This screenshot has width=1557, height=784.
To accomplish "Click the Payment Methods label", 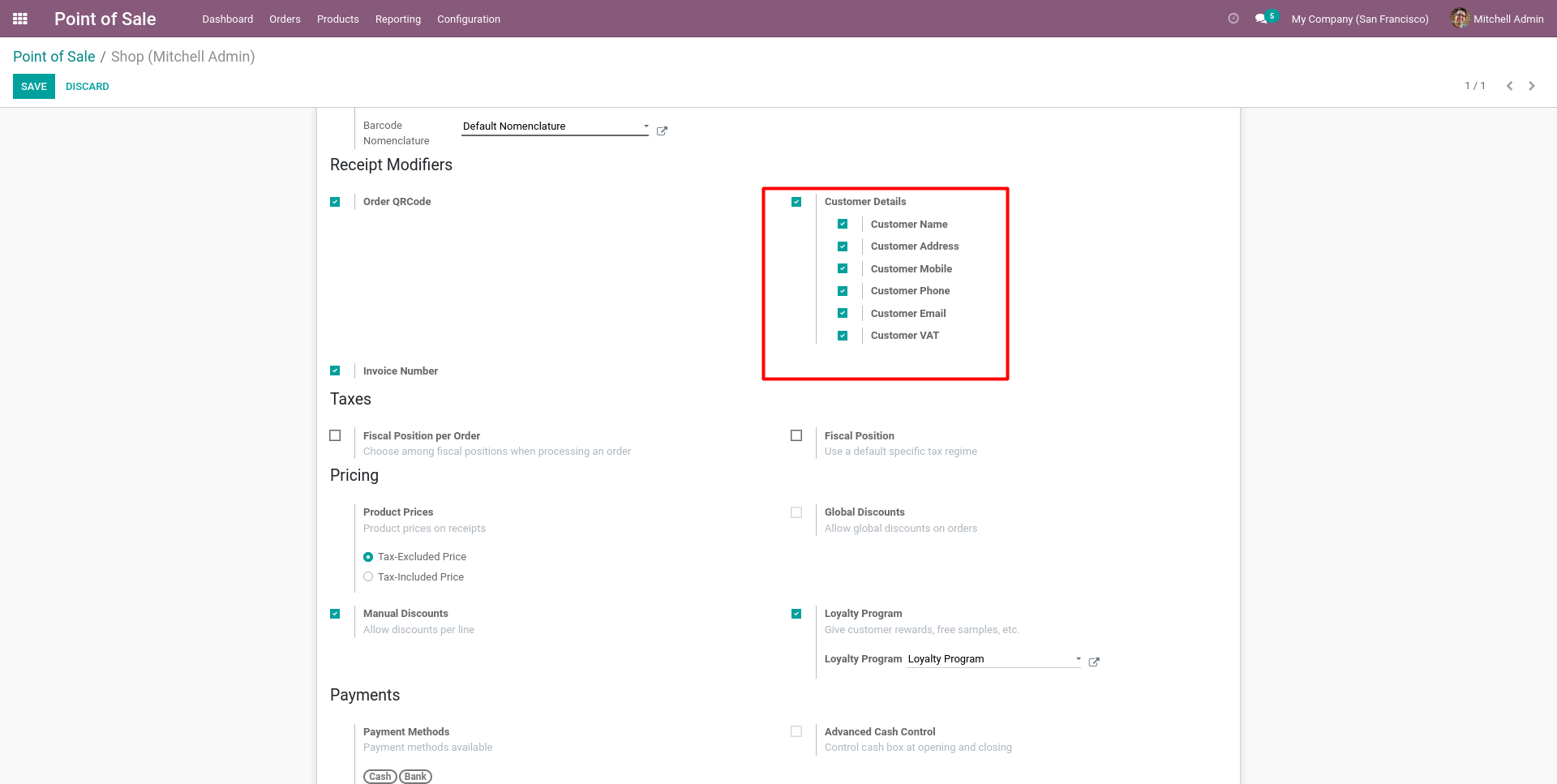I will [x=406, y=732].
